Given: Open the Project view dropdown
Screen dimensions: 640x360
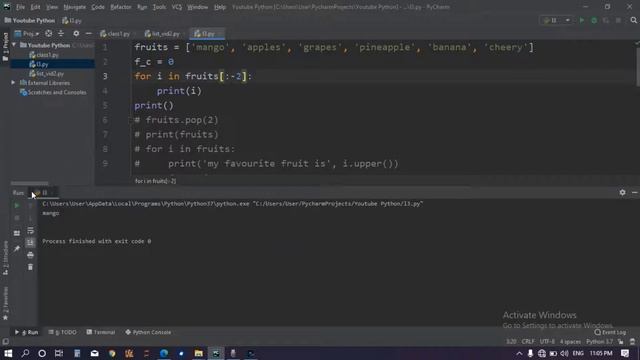Looking at the screenshot, I should (x=27, y=33).
